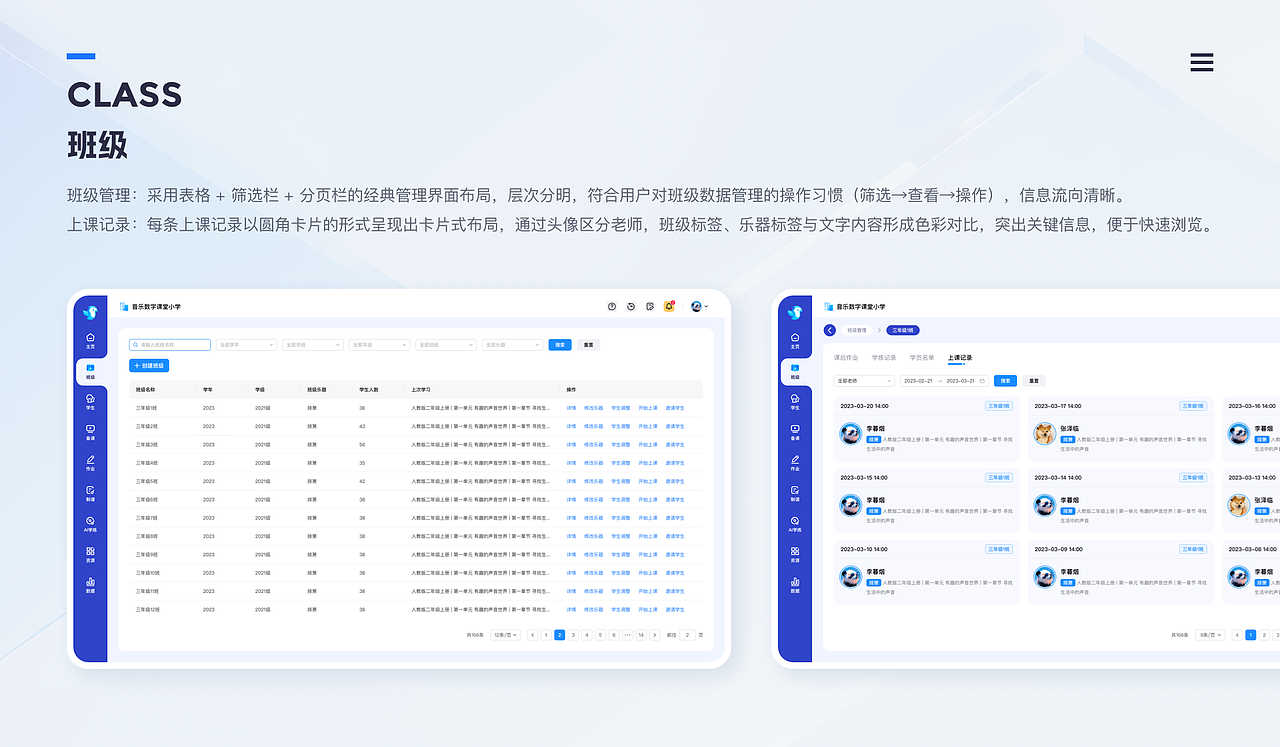
Task: Open 资源 resources icon in left mockup sidebar
Action: click(x=91, y=554)
